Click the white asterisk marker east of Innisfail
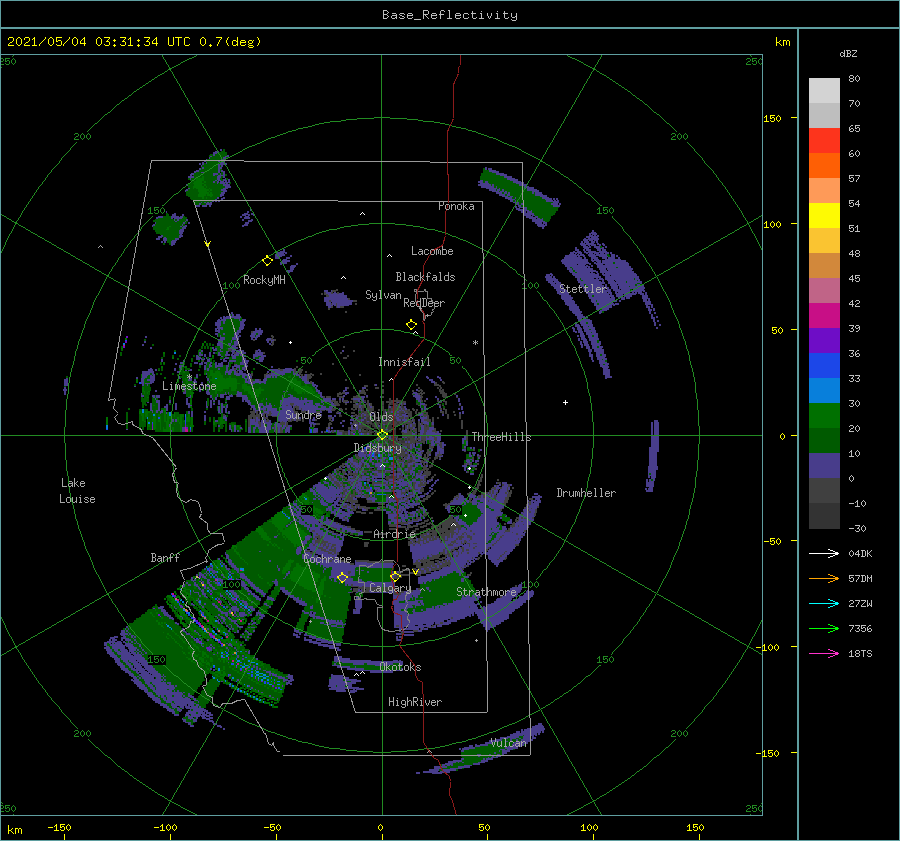Screen dimensions: 900x841 [475, 343]
